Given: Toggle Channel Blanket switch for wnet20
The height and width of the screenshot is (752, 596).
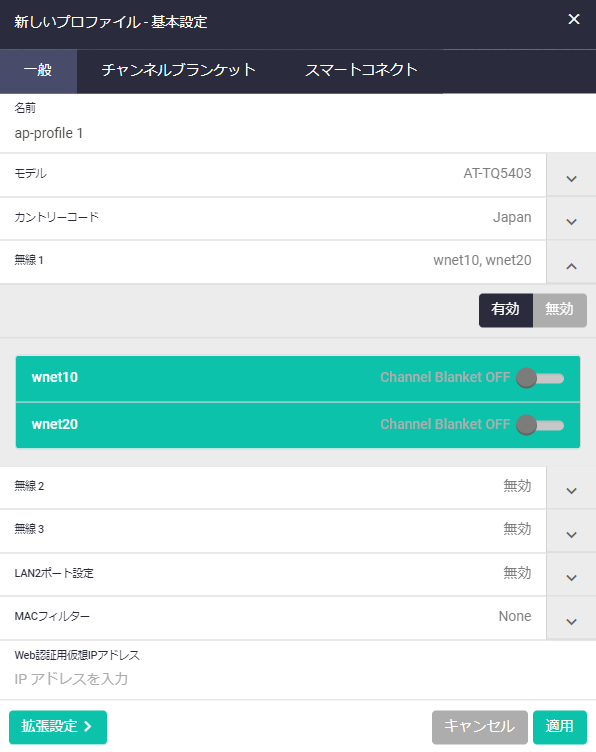Looking at the screenshot, I should (540, 425).
